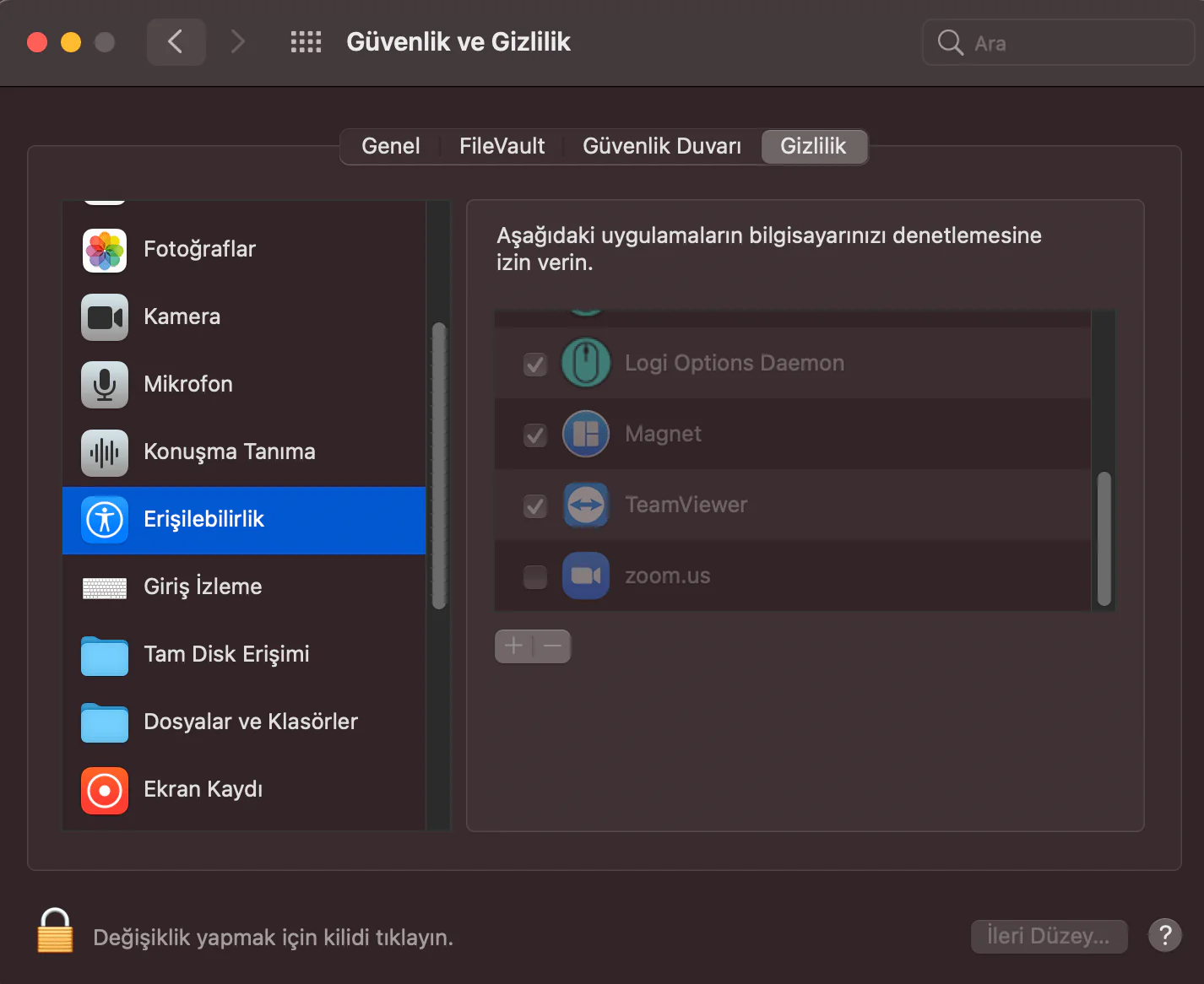Open help with the question mark button
This screenshot has height=984, width=1204.
[1165, 935]
